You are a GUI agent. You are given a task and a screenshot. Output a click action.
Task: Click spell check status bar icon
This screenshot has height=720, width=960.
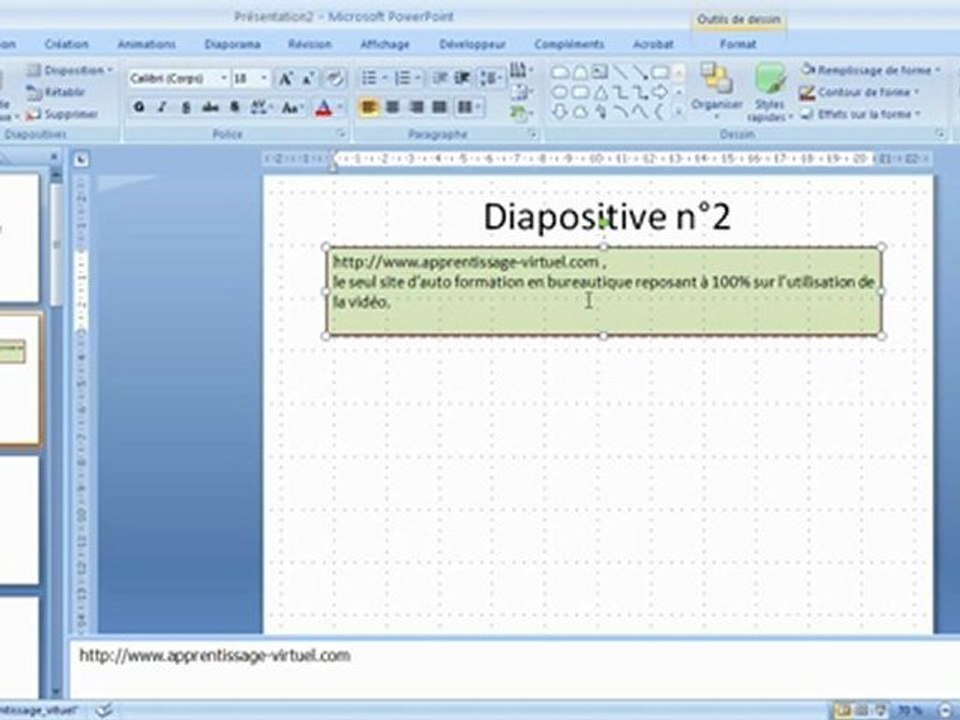coord(104,710)
